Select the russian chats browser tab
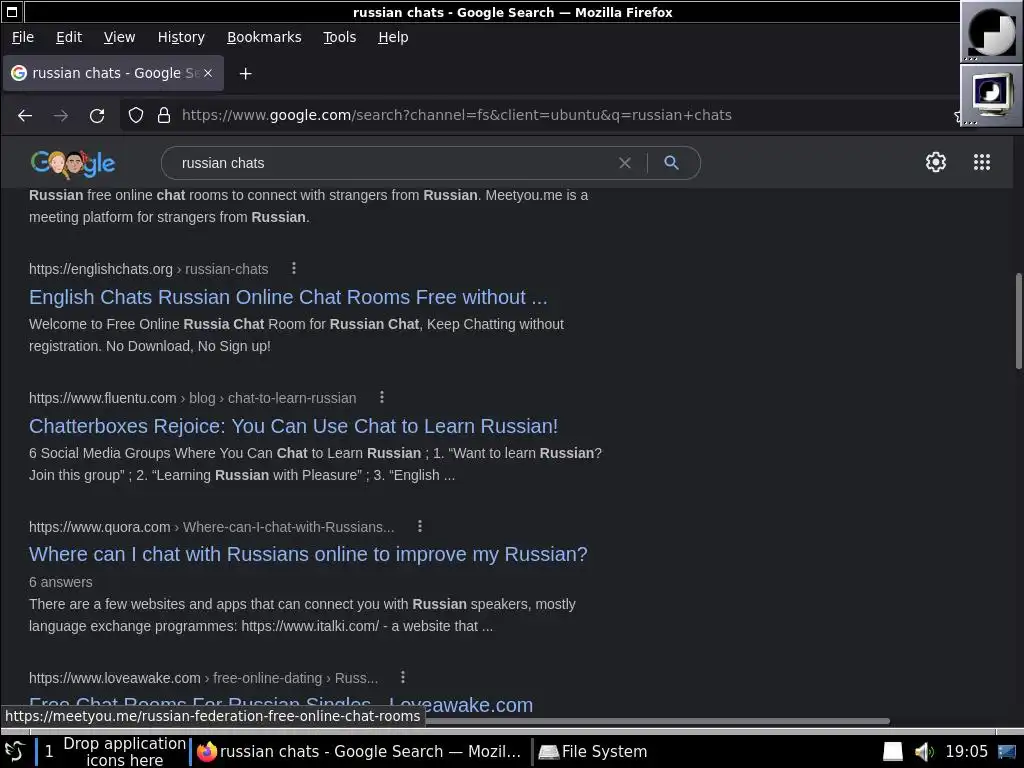The height and width of the screenshot is (768, 1024). coord(114,73)
